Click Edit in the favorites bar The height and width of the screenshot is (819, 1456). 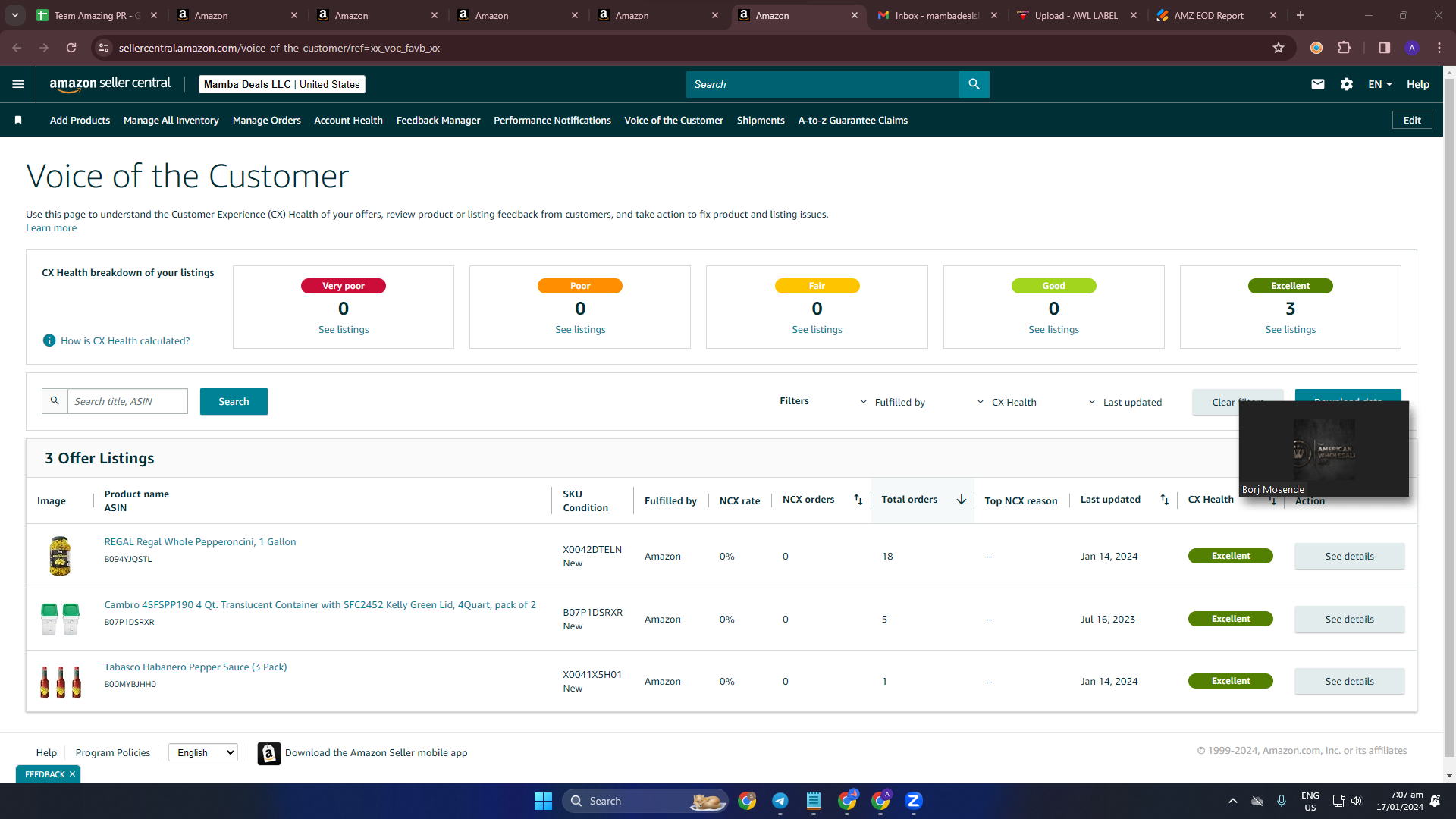tap(1412, 120)
